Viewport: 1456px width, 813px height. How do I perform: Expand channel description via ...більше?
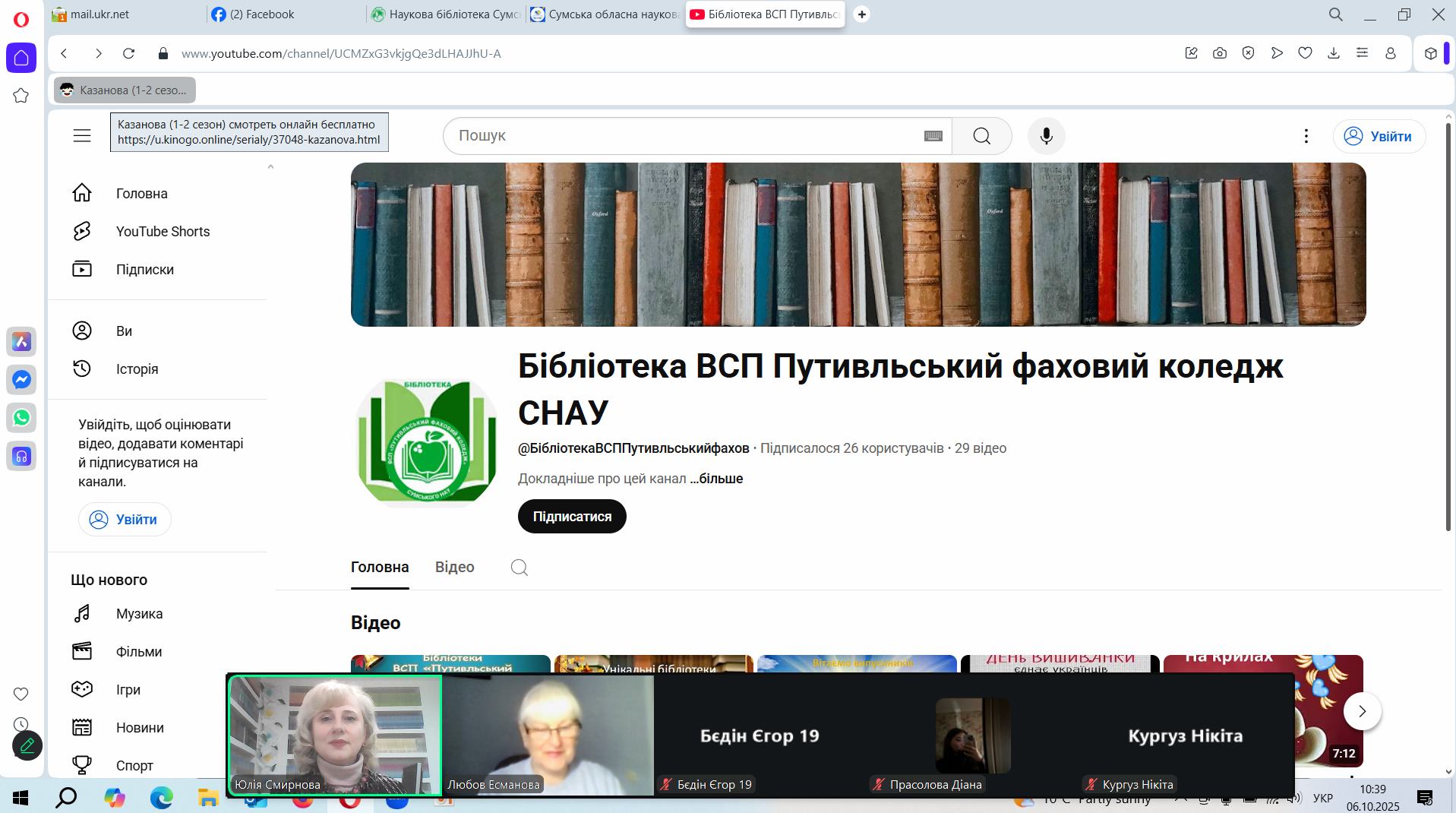point(716,479)
